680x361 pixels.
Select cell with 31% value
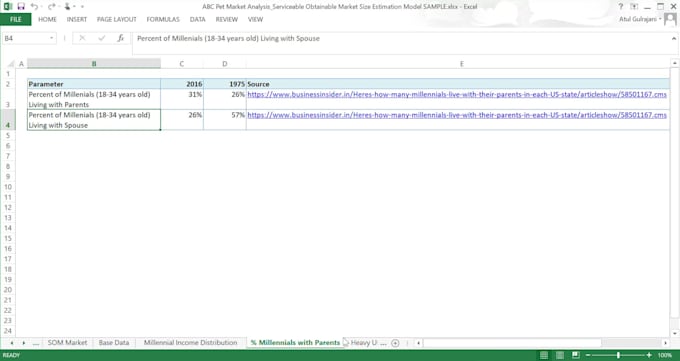pos(182,99)
